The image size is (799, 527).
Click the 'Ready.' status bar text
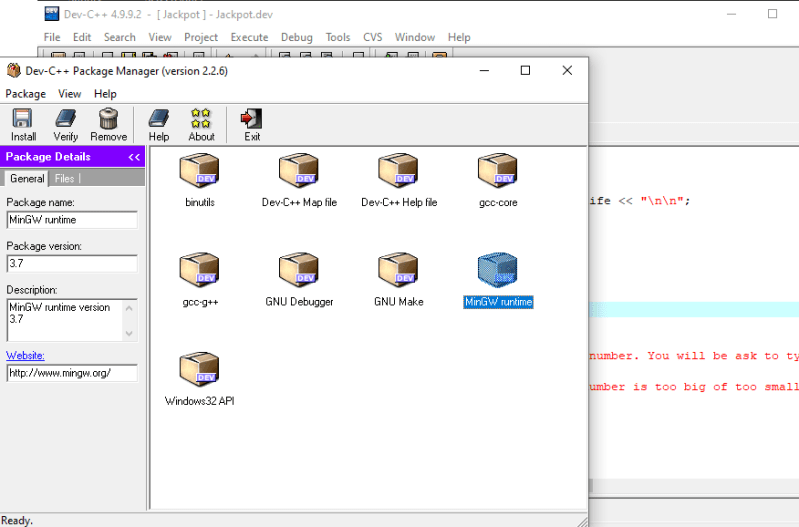pos(17,520)
